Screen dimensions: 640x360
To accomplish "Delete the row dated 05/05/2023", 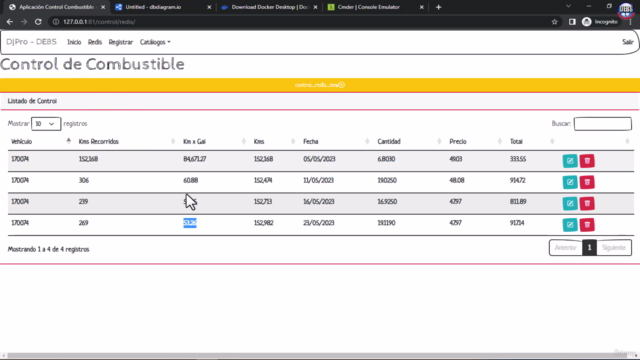I will click(587, 161).
